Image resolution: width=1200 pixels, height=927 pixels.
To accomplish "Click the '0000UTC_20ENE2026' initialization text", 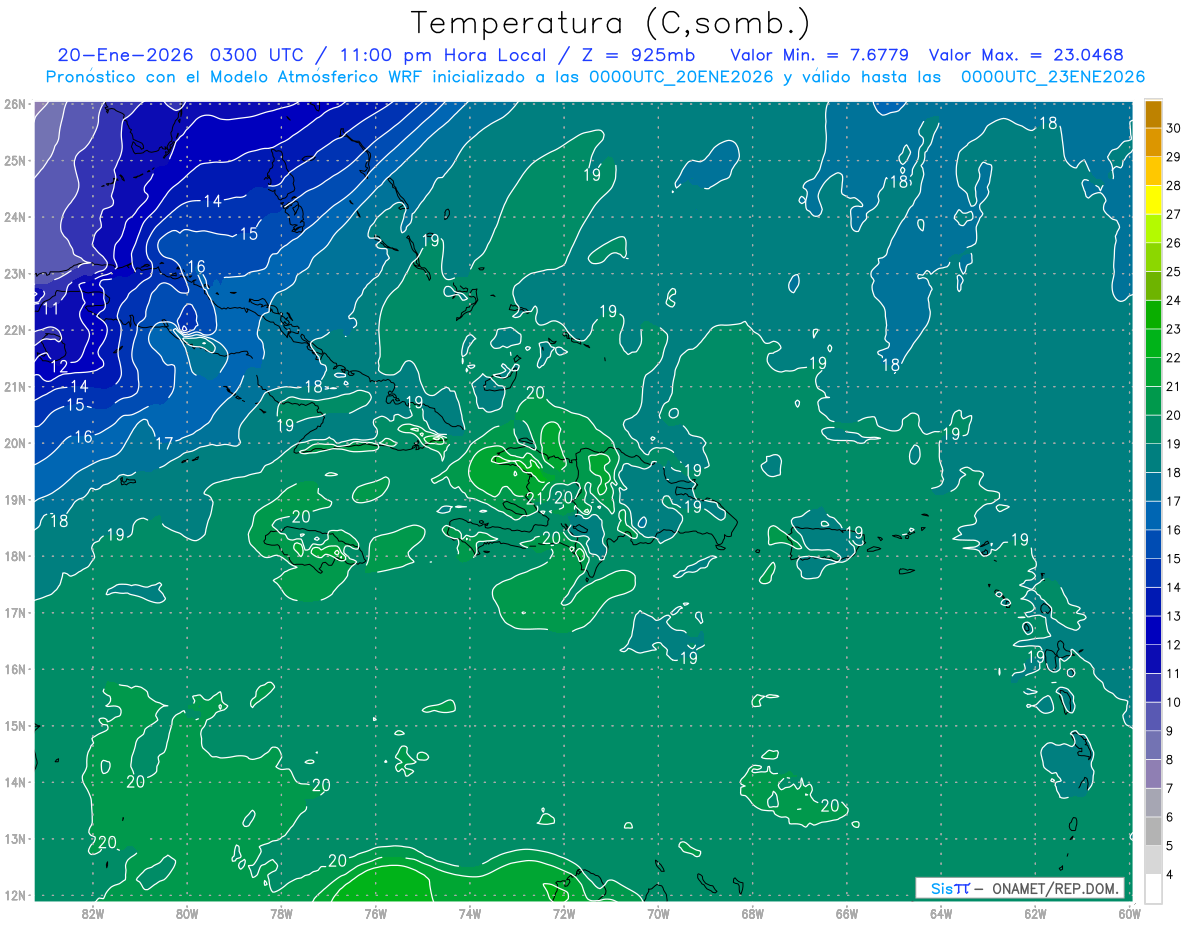I will tap(681, 77).
